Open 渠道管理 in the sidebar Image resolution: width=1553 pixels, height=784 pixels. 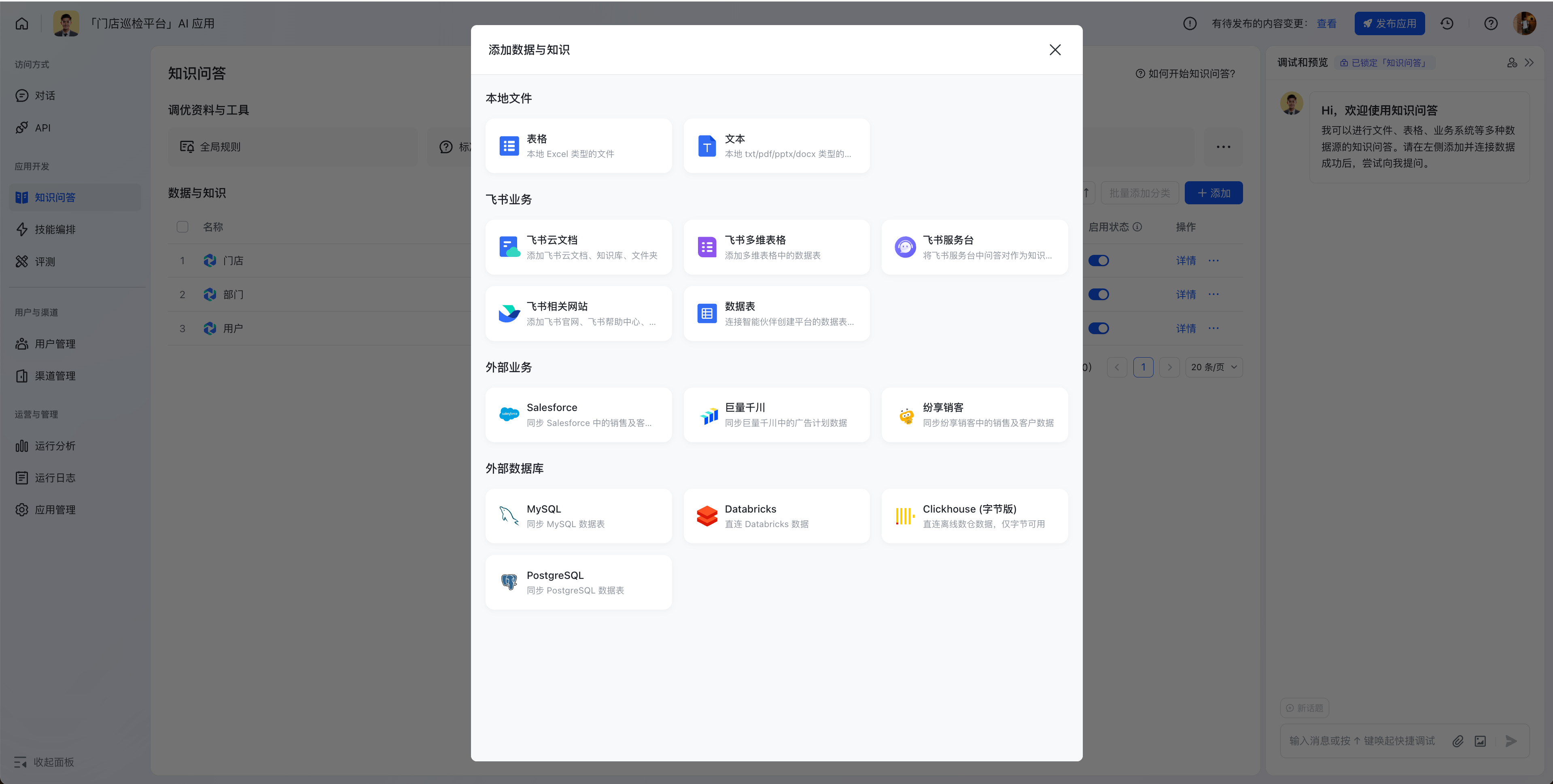pos(75,375)
